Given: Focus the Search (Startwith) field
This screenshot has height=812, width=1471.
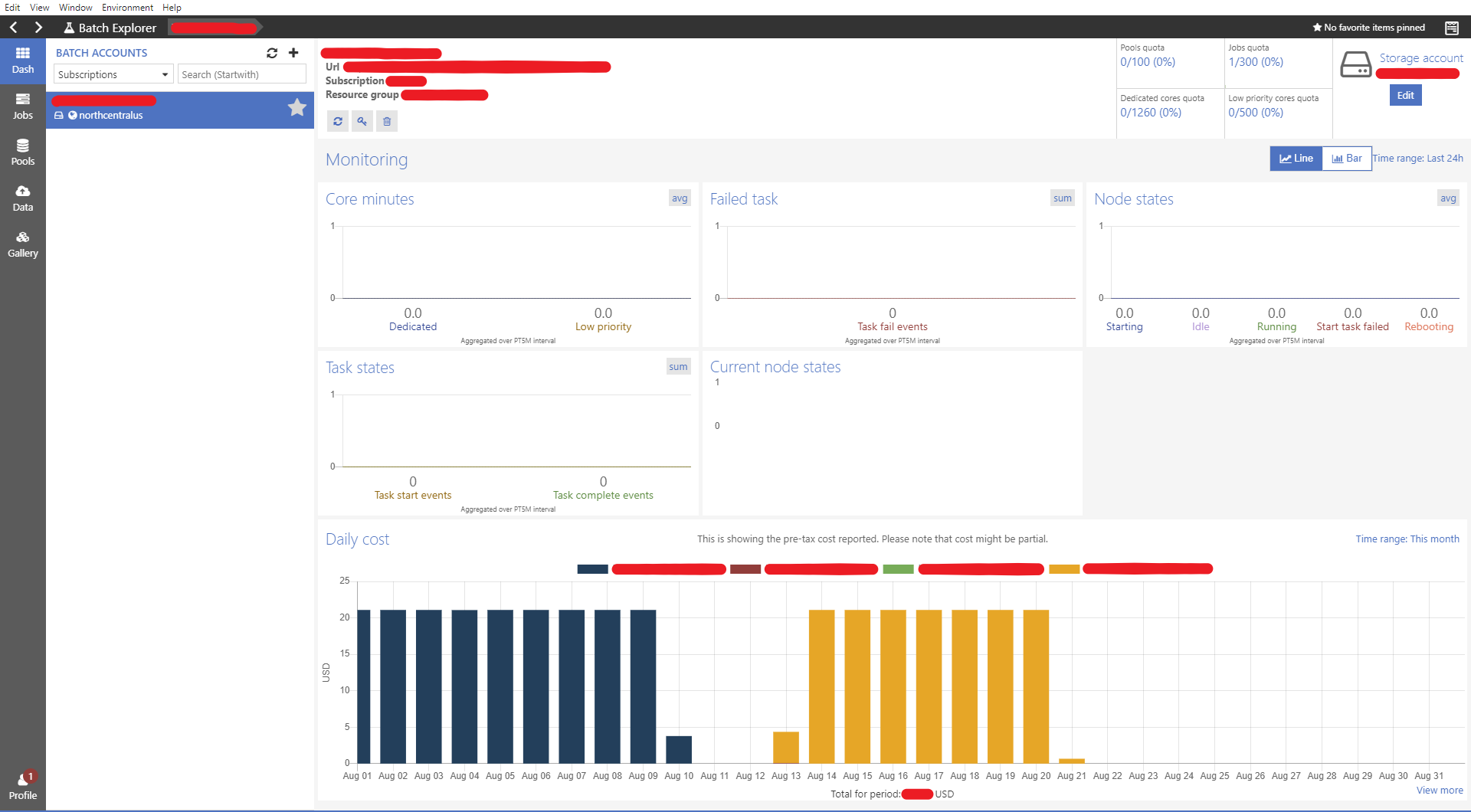Looking at the screenshot, I should tap(242, 74).
